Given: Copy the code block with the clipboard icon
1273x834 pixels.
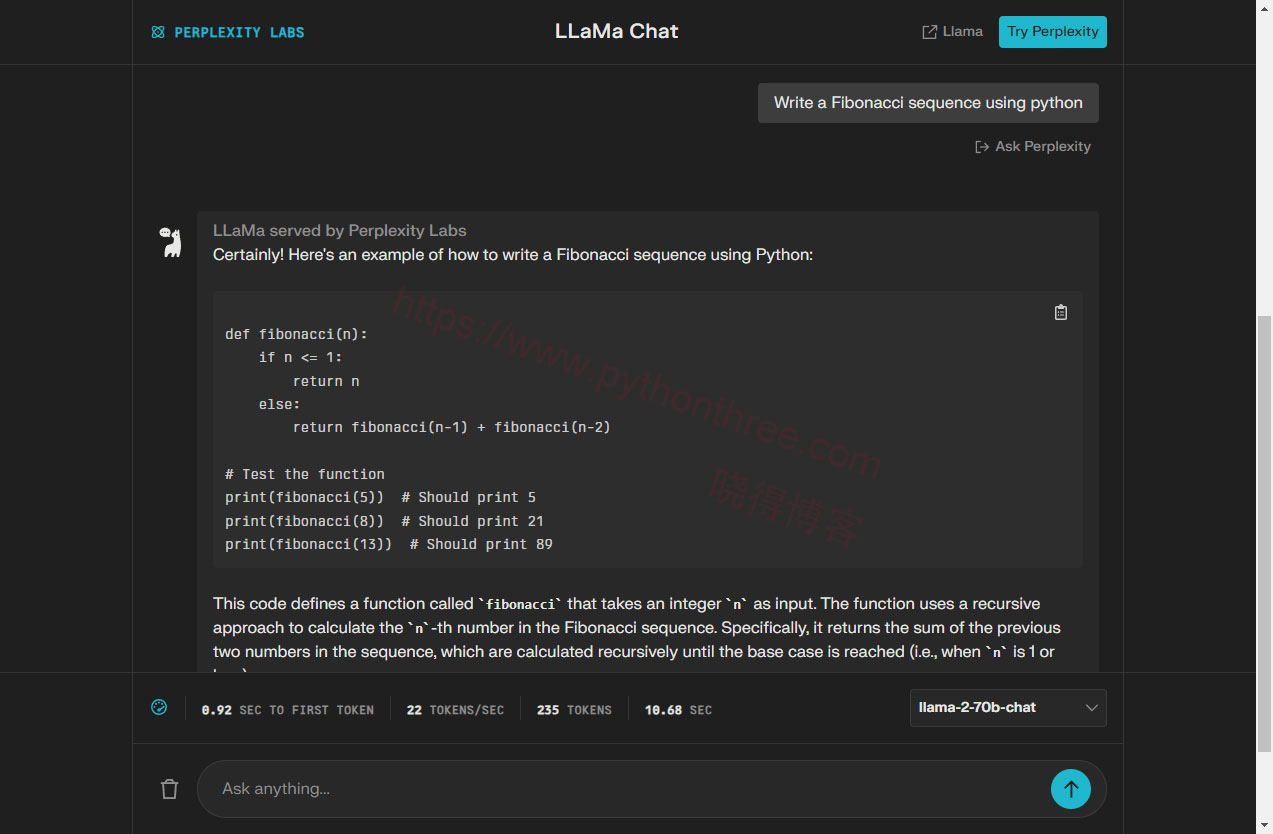Looking at the screenshot, I should 1061,312.
